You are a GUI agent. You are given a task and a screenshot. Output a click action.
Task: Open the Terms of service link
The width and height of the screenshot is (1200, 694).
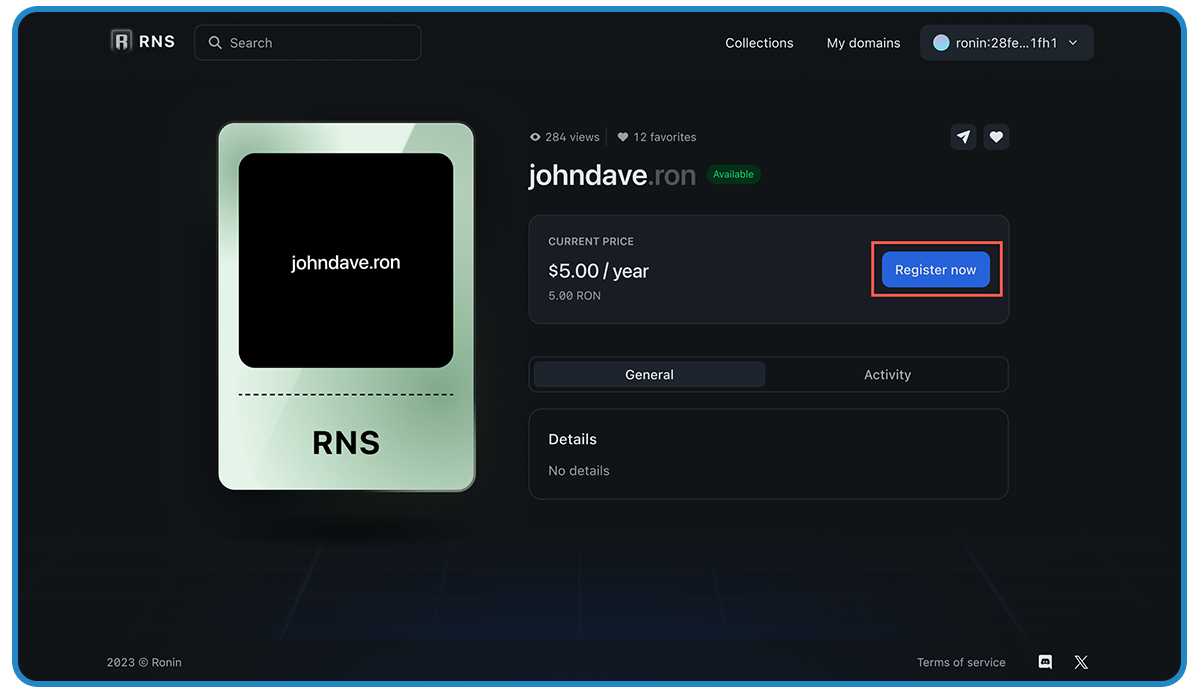(x=961, y=662)
